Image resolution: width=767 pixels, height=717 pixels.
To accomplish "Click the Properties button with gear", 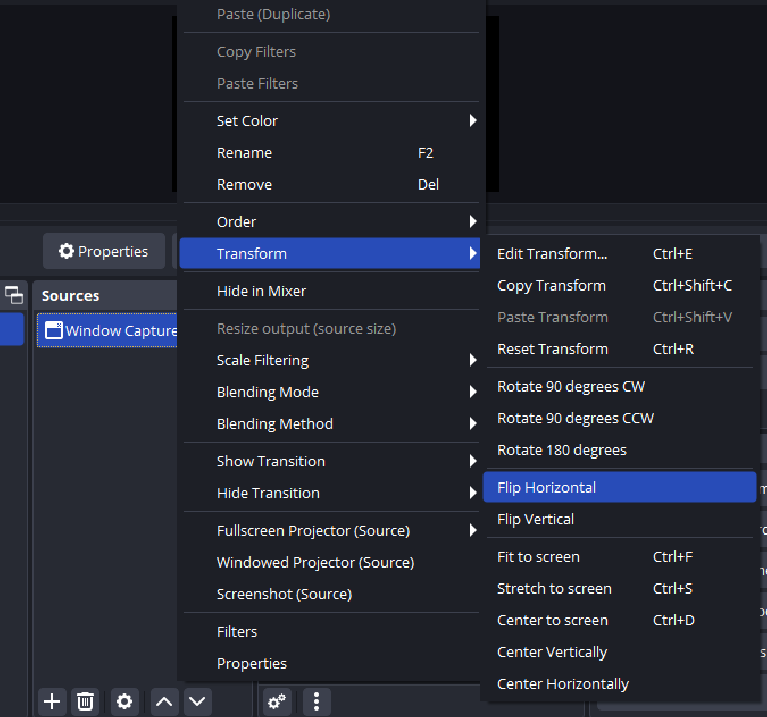I will coord(104,251).
